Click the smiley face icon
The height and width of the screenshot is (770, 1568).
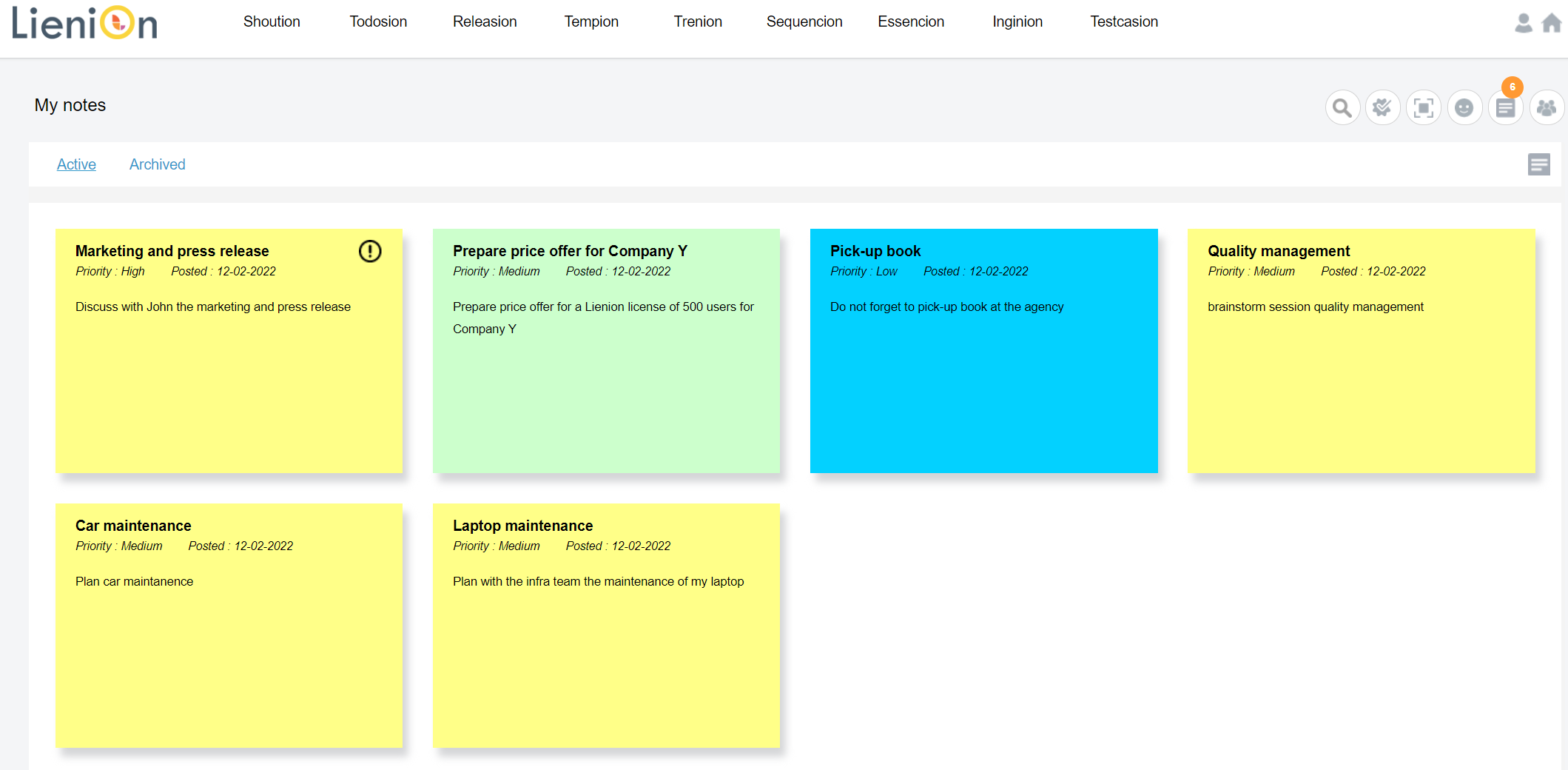pyautogui.click(x=1464, y=108)
